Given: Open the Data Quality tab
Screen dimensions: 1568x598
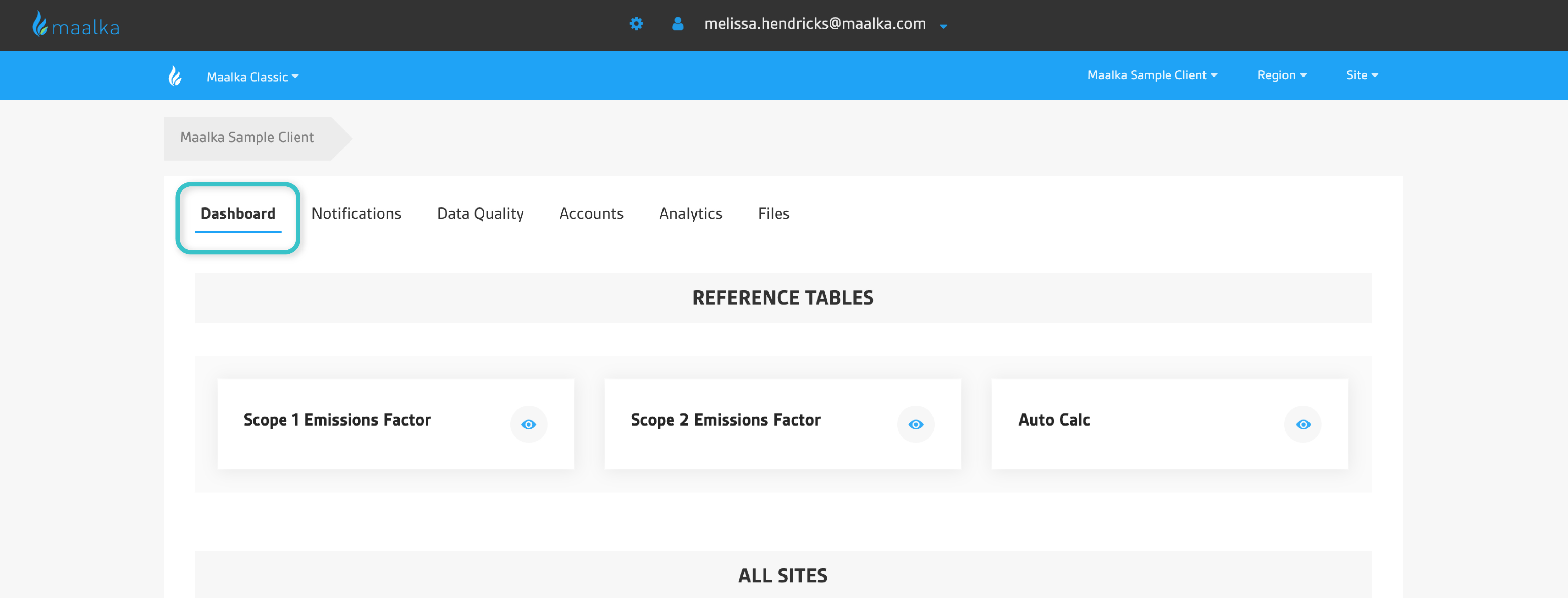Looking at the screenshot, I should [x=480, y=214].
